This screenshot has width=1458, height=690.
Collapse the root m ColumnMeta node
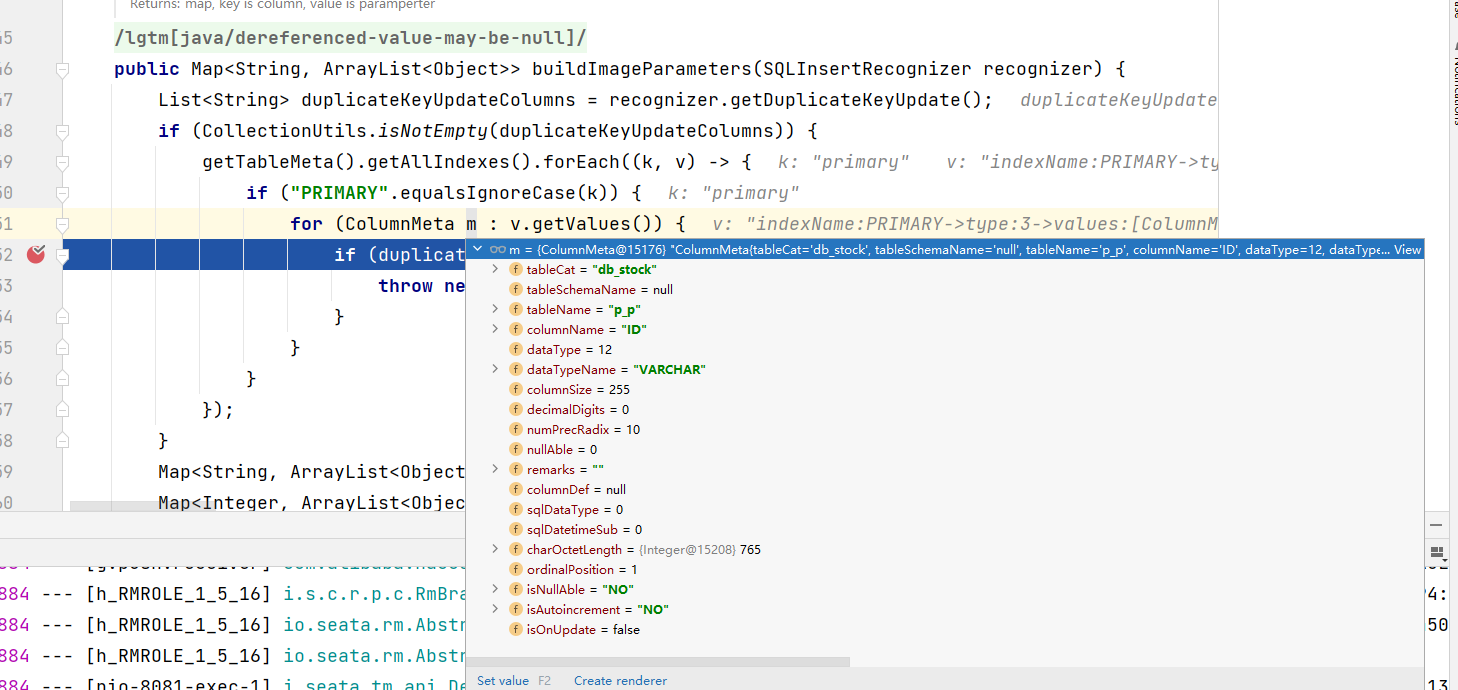click(x=478, y=250)
